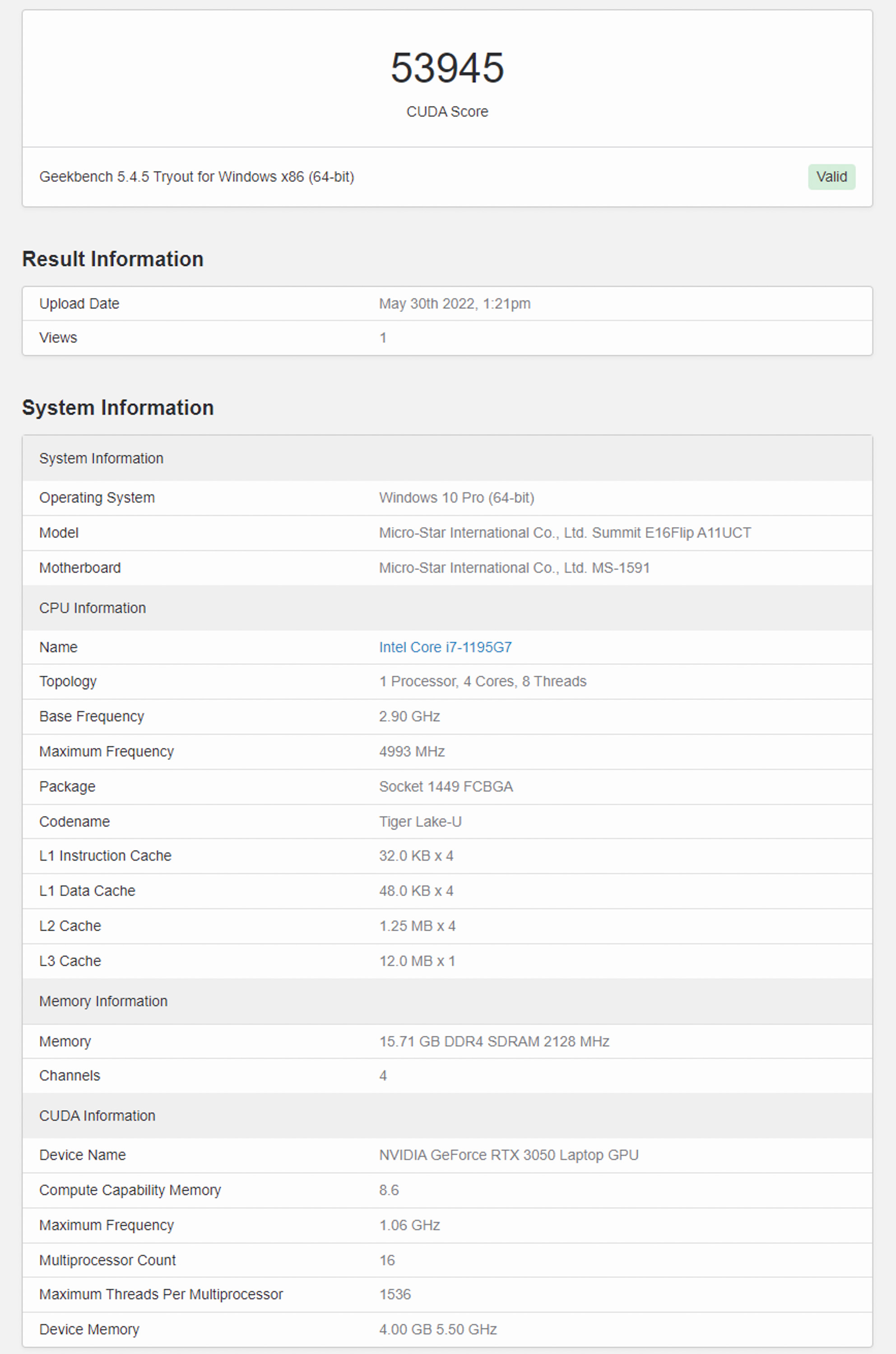Viewport: 896px width, 1354px height.
Task: Open the Intel Core i7-1195G7 link
Action: pos(445,647)
